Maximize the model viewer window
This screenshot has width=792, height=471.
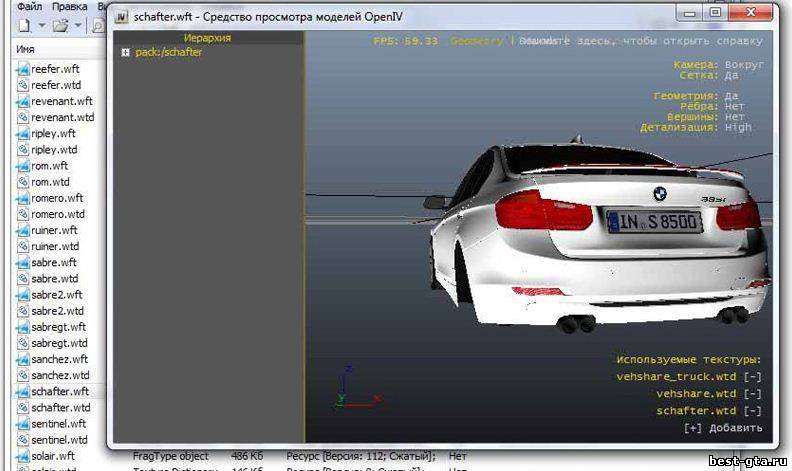(x=715, y=12)
